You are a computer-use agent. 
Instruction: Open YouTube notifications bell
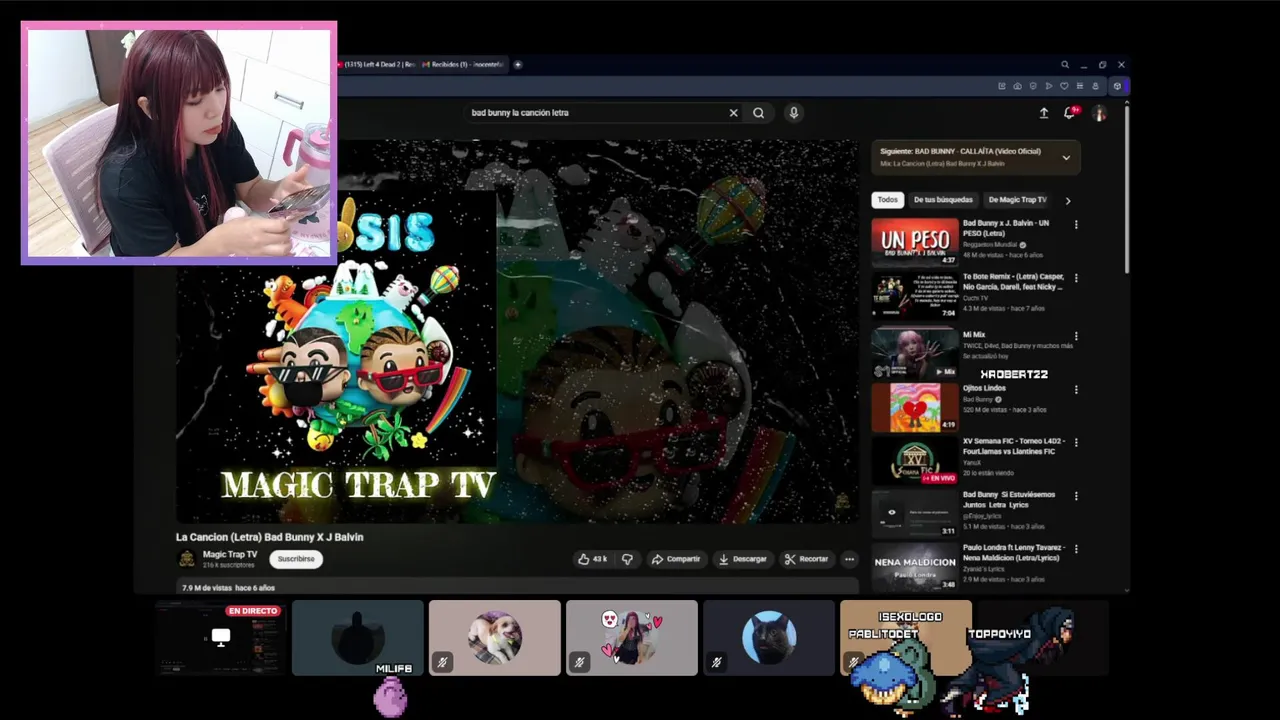tap(1069, 113)
